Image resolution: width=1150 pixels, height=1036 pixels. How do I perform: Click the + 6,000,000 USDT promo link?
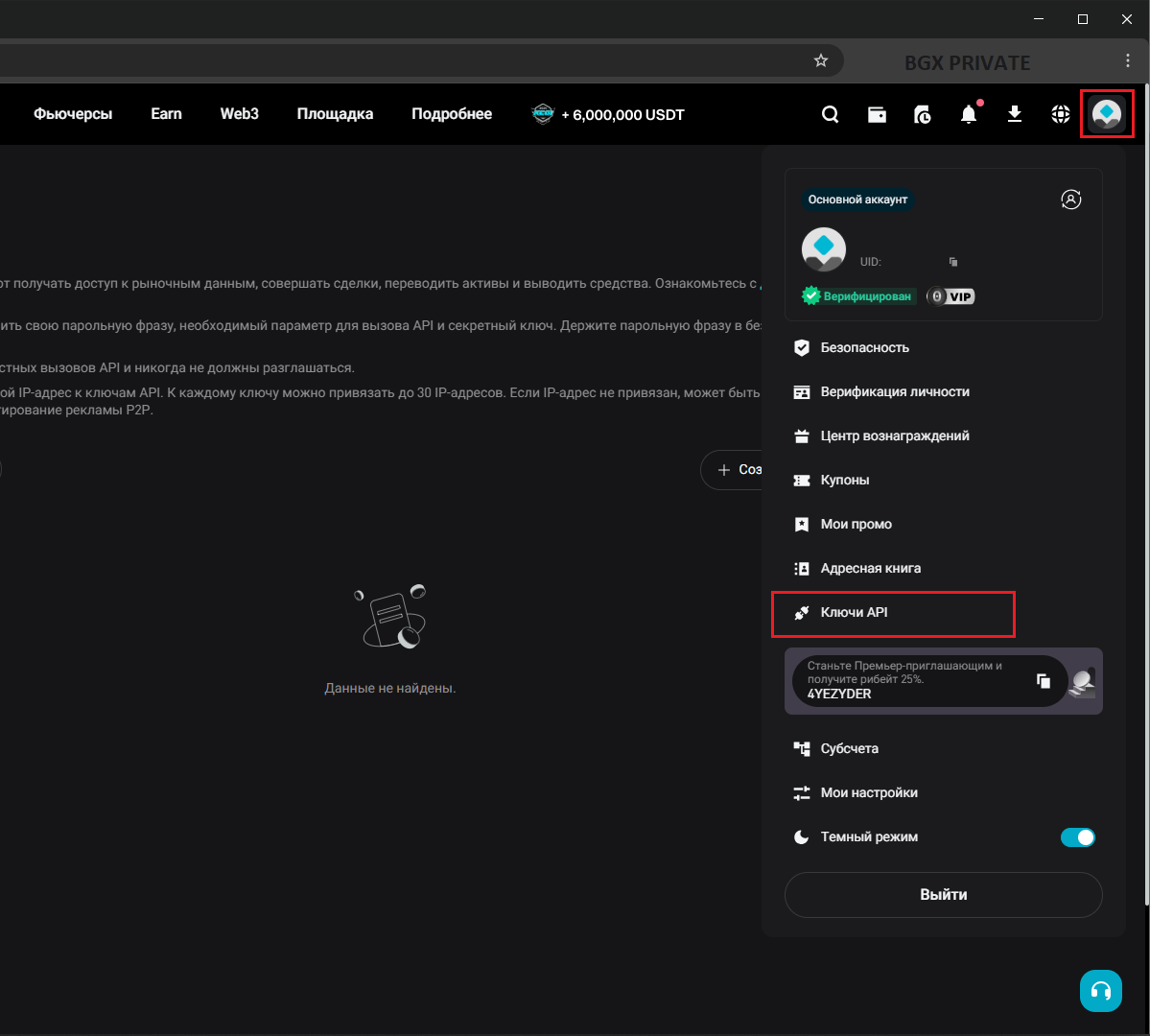pyautogui.click(x=622, y=115)
